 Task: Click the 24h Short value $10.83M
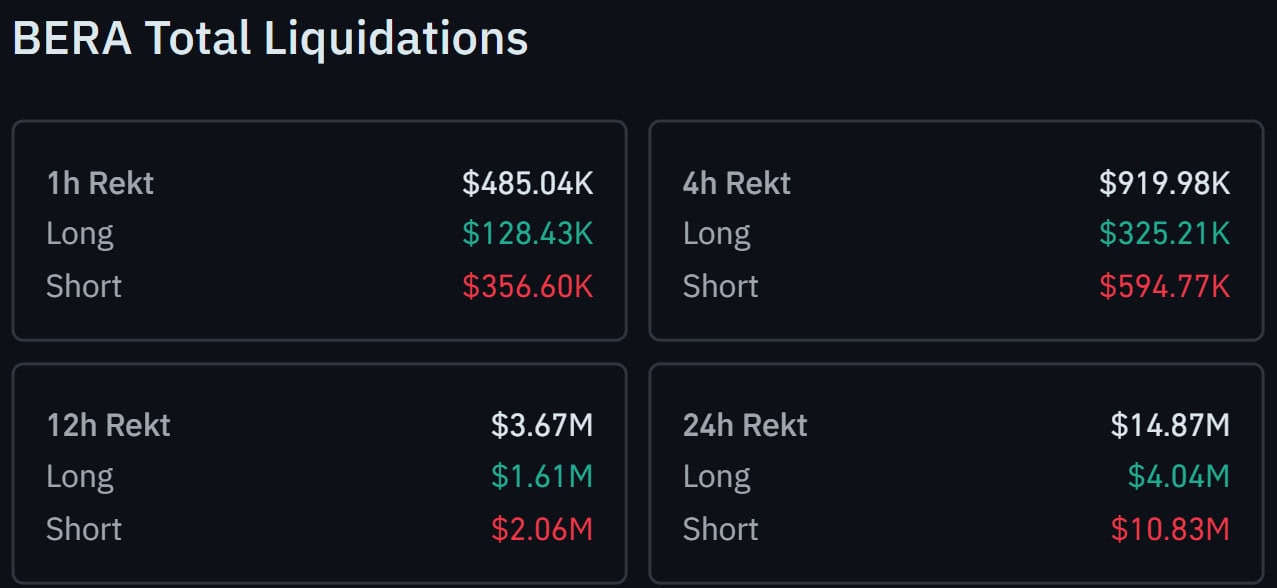[x=1170, y=528]
